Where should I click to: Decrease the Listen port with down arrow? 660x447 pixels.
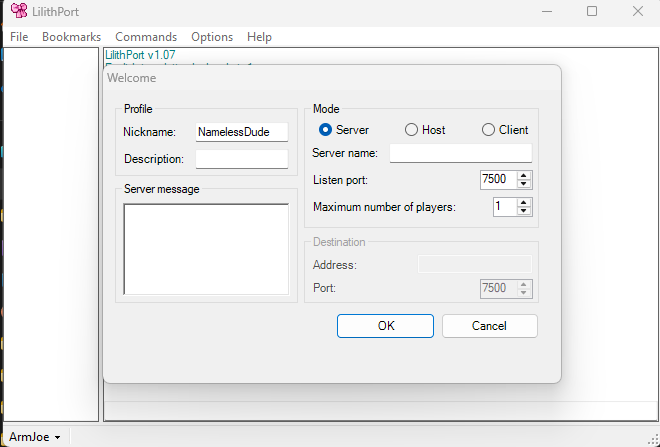[x=524, y=184]
